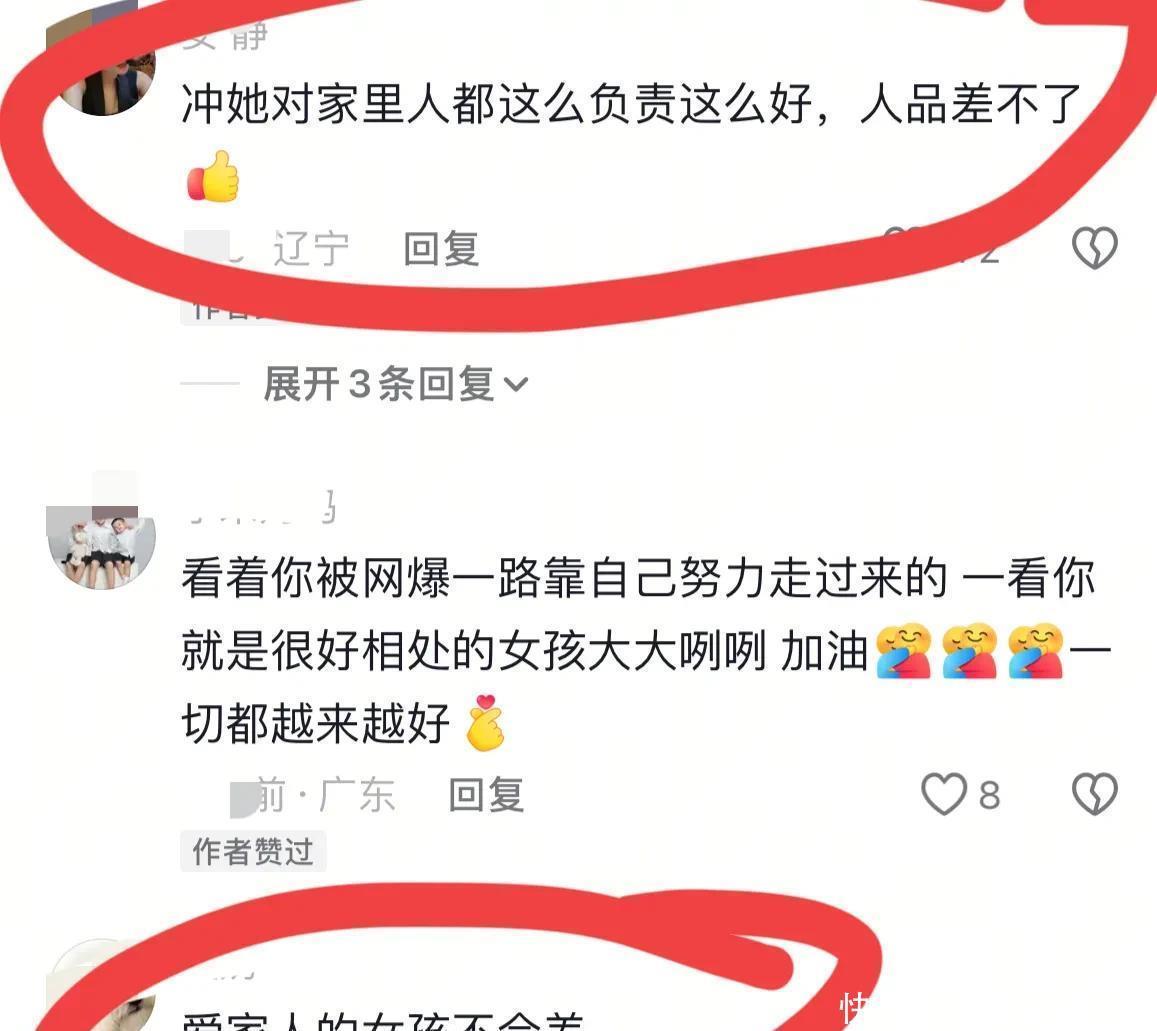Reply to the 广东 comment
Screen dimensions: 1157x1031
(x=486, y=795)
